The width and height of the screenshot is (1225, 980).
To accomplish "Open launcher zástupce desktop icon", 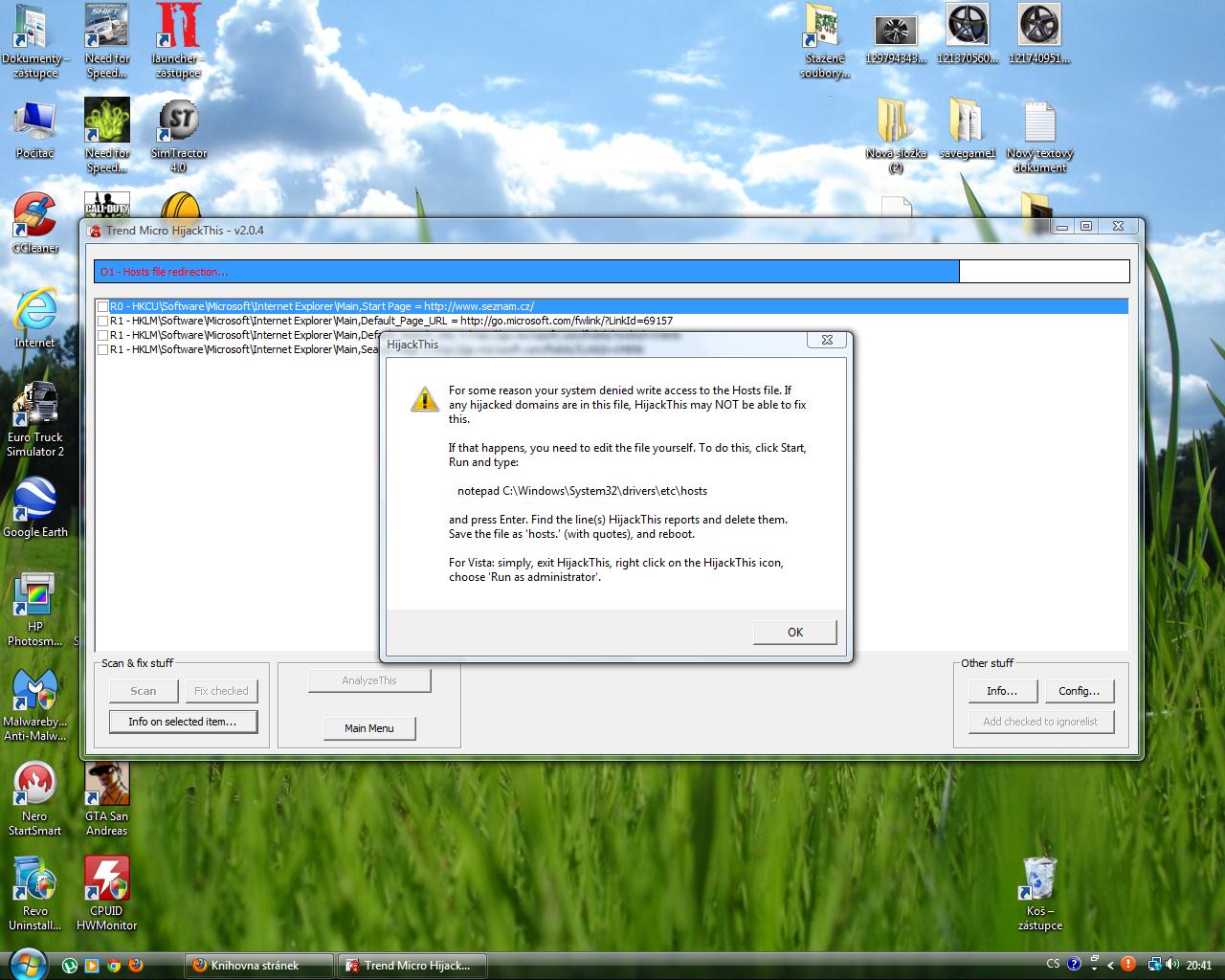I will coord(178,40).
